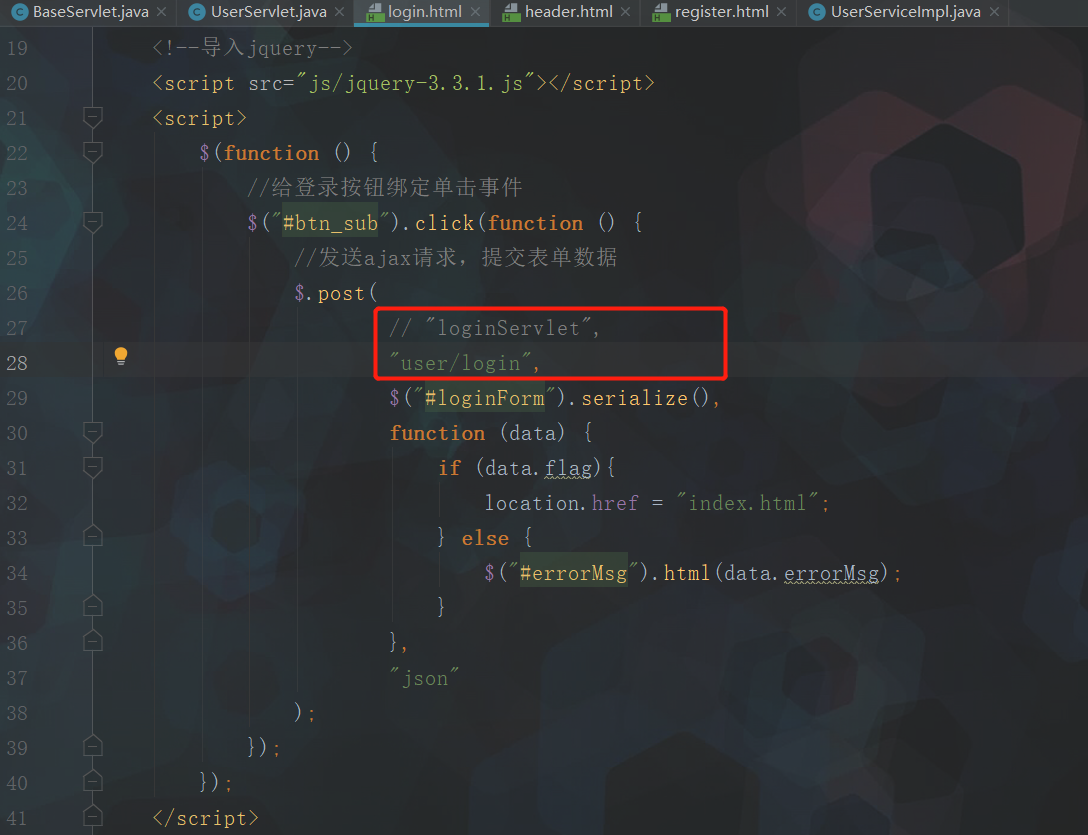Collapse the if block fold at line 31
Image resolution: width=1088 pixels, height=835 pixels.
pos(93,467)
